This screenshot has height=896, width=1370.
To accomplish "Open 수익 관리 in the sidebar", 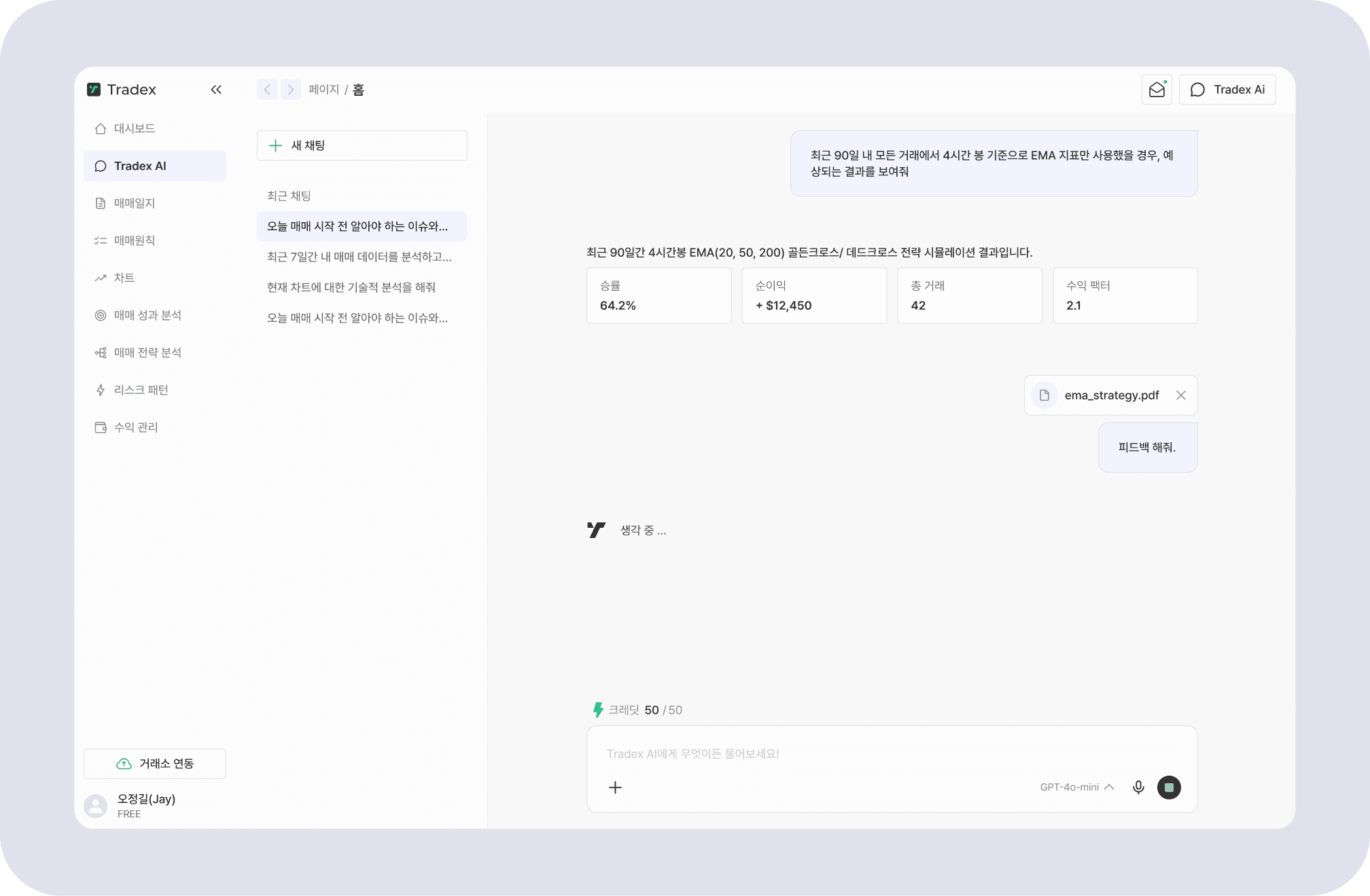I will coord(155,427).
